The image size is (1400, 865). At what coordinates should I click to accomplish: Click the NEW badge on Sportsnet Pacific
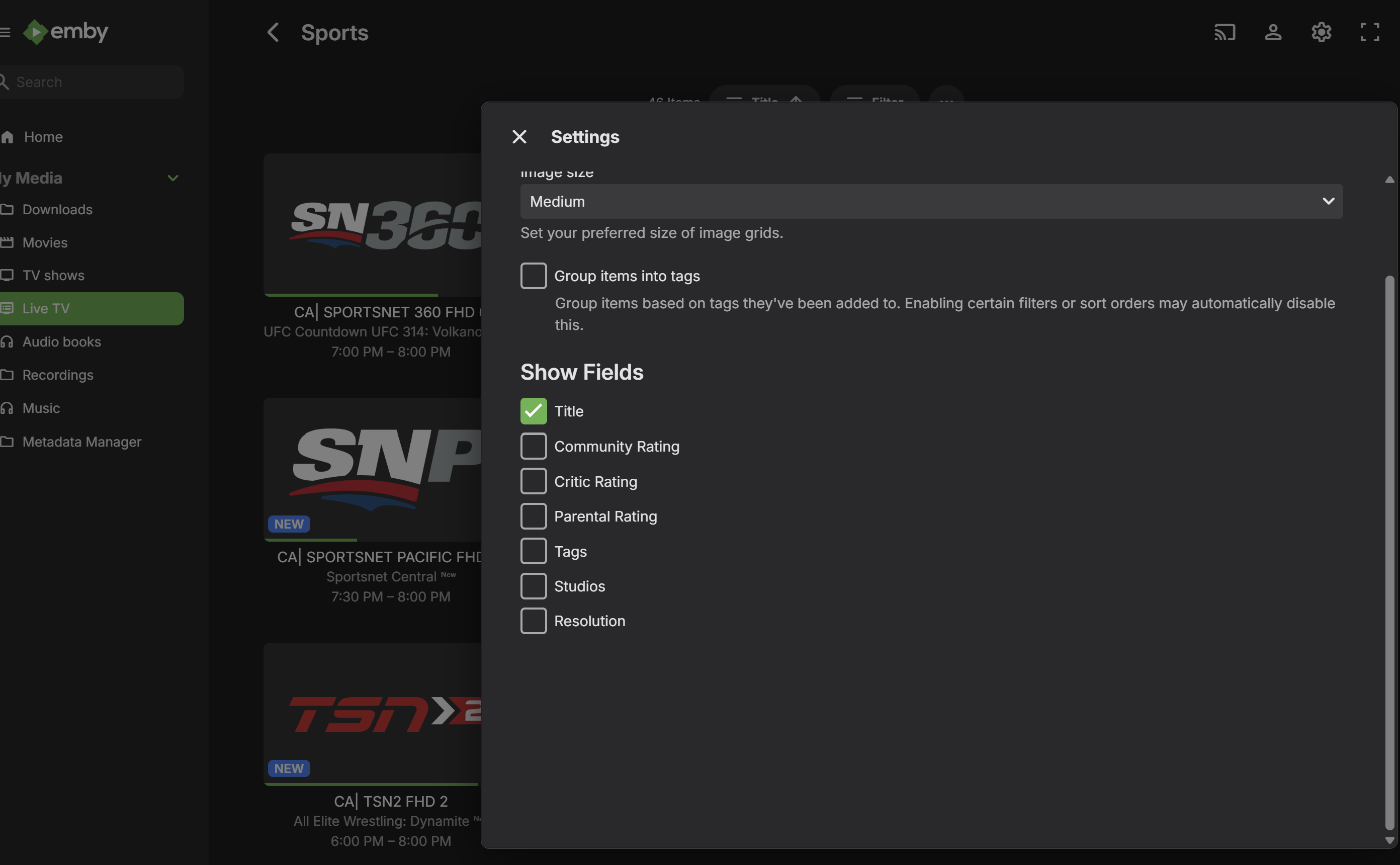coord(289,524)
